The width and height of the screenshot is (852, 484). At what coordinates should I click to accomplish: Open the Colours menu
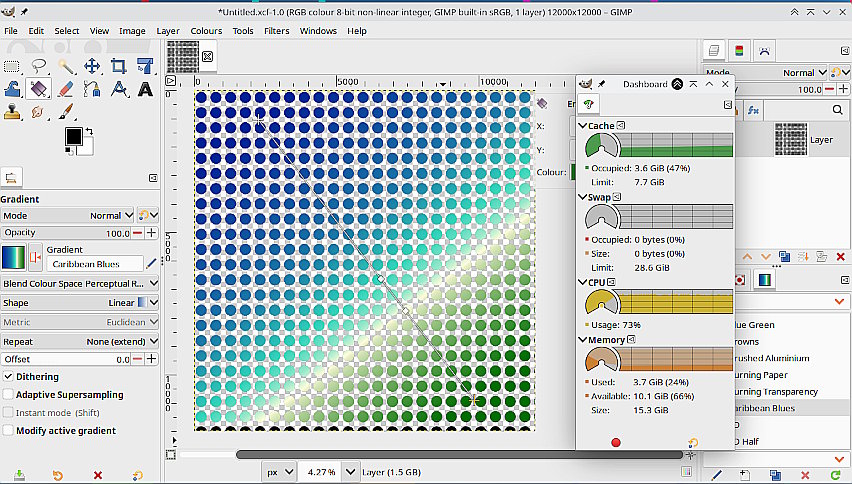pos(206,31)
